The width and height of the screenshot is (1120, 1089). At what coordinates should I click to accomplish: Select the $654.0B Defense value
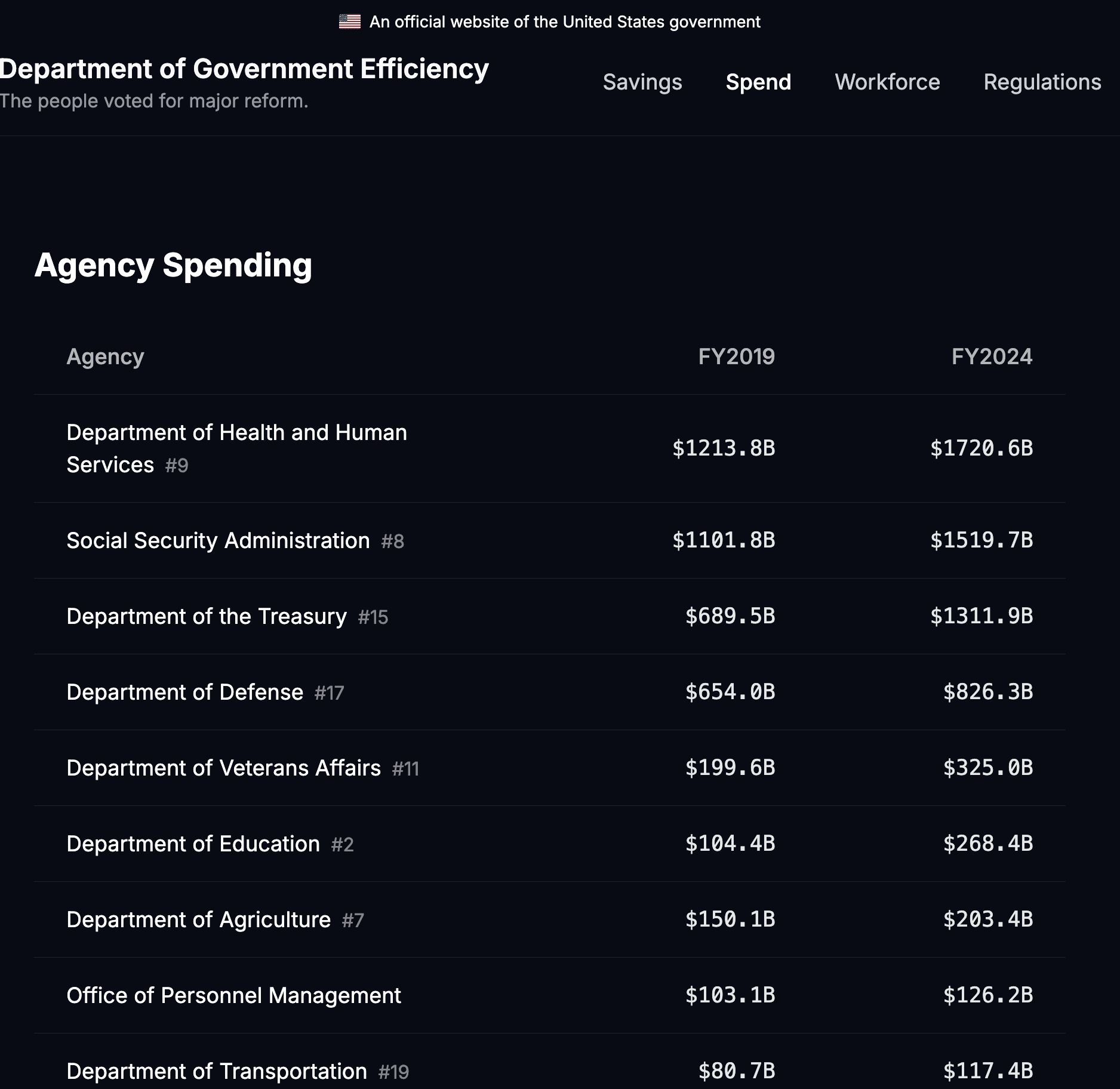point(730,692)
